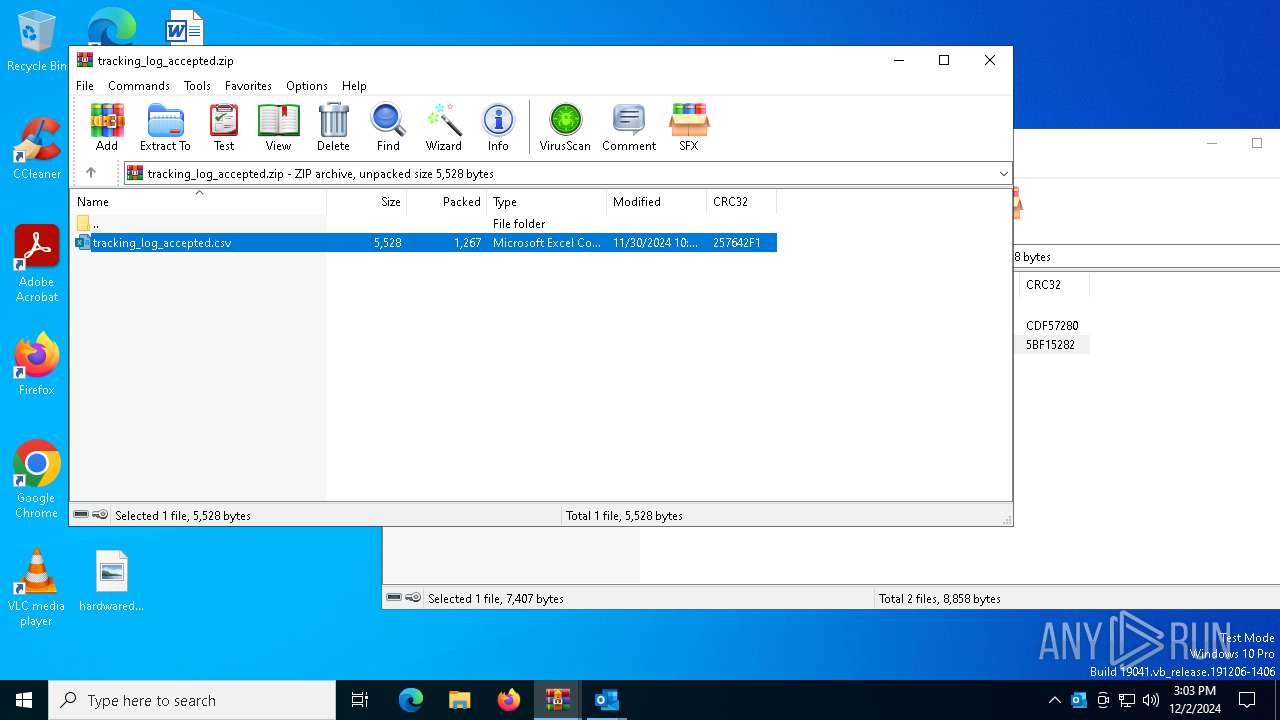Open the Windows Start menu
Screen dimensions: 1280x720
(x=24, y=700)
